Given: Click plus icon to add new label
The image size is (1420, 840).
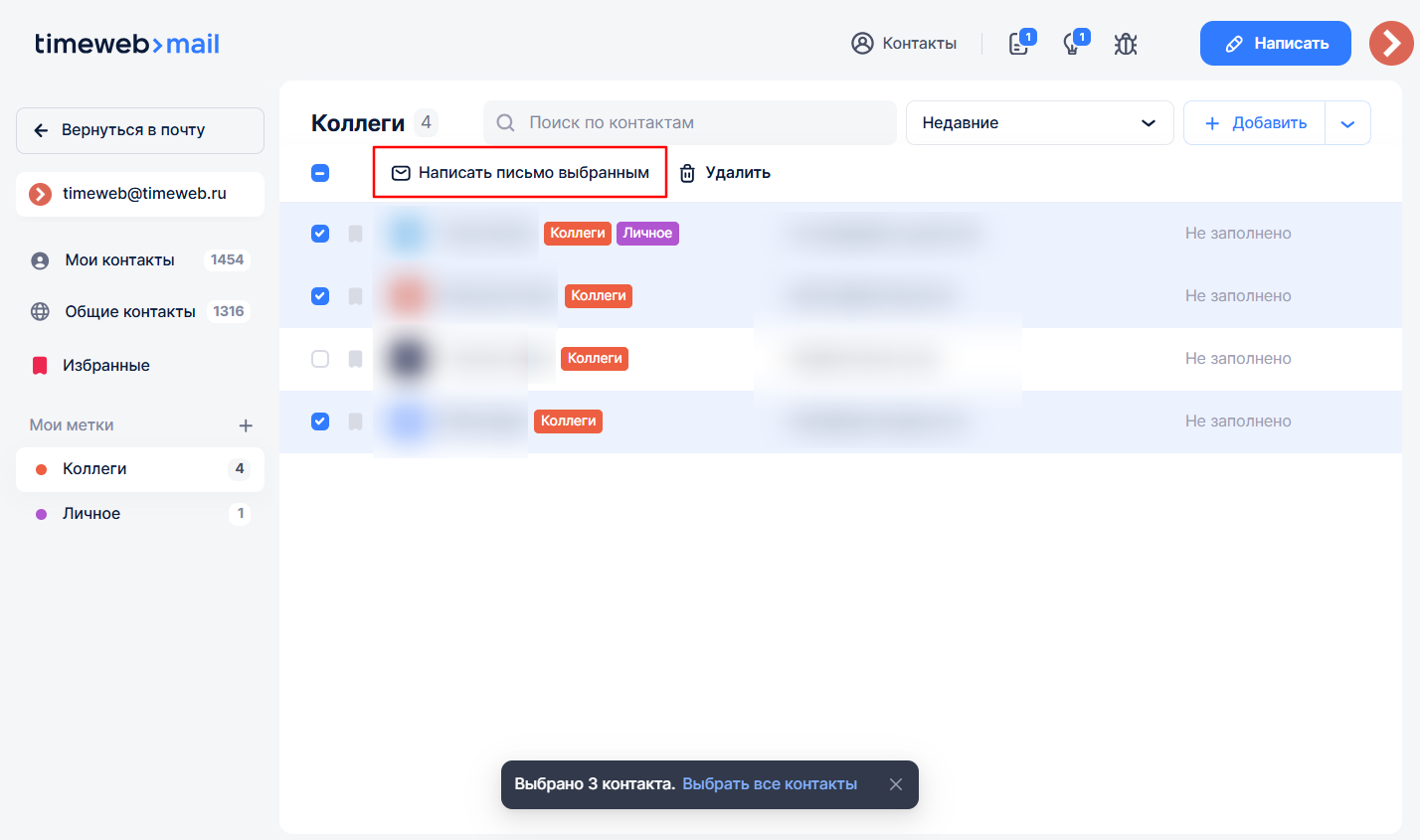Looking at the screenshot, I should tap(246, 425).
